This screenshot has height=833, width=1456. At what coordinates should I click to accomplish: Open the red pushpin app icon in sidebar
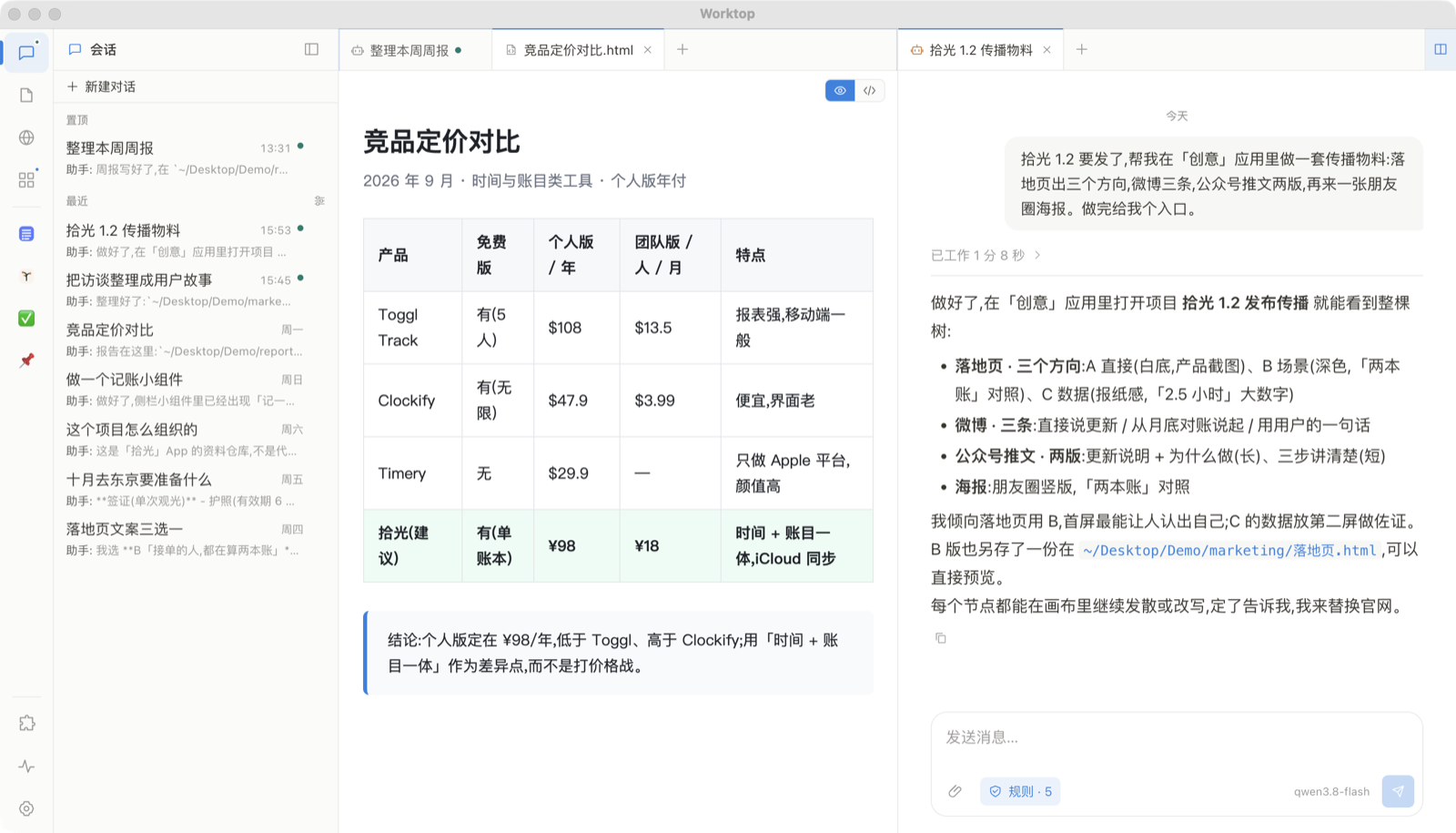[x=26, y=361]
